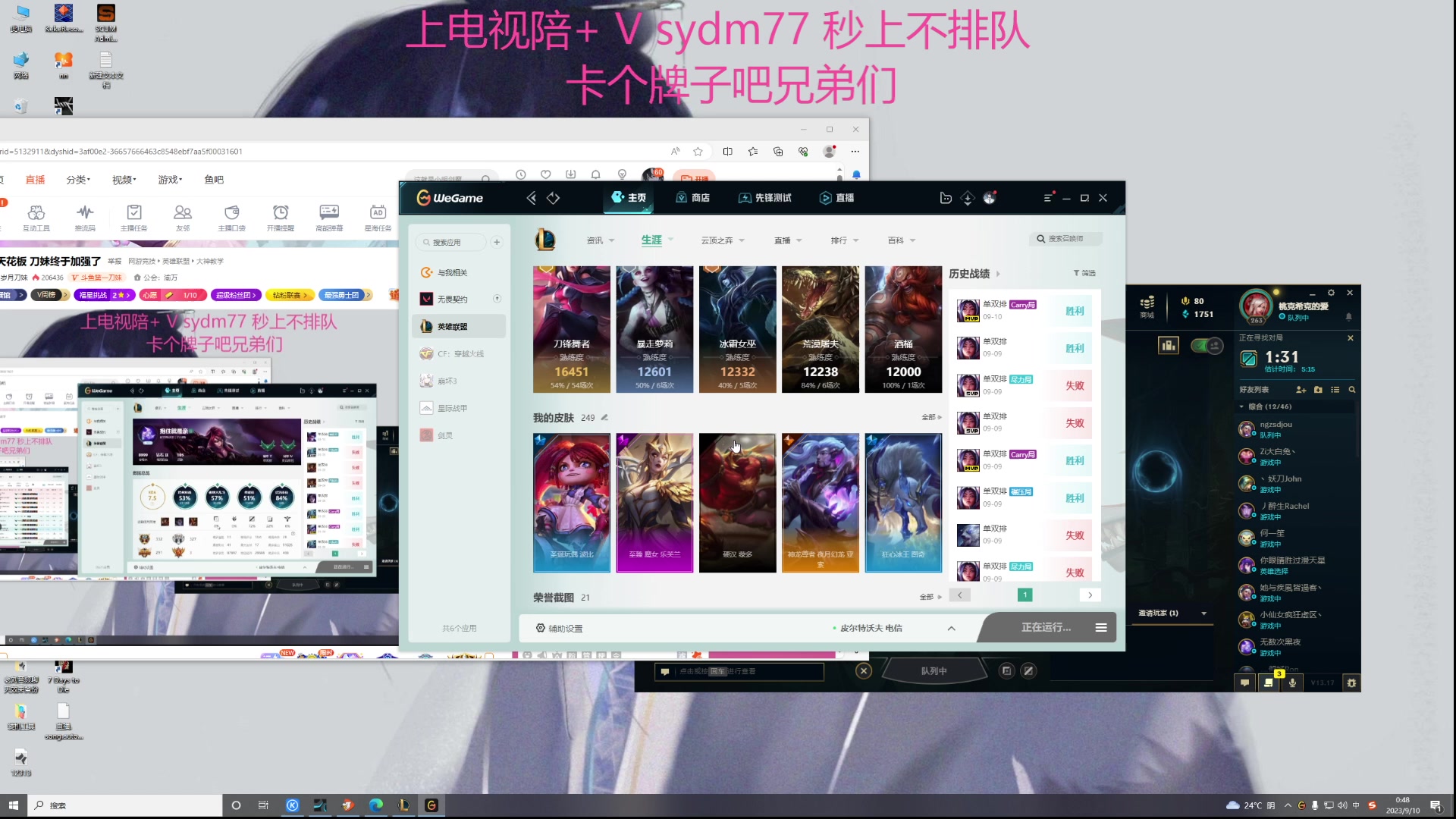Open CF:穿越火线 from the WeGame sidebar
1456x819 pixels.
pos(459,353)
